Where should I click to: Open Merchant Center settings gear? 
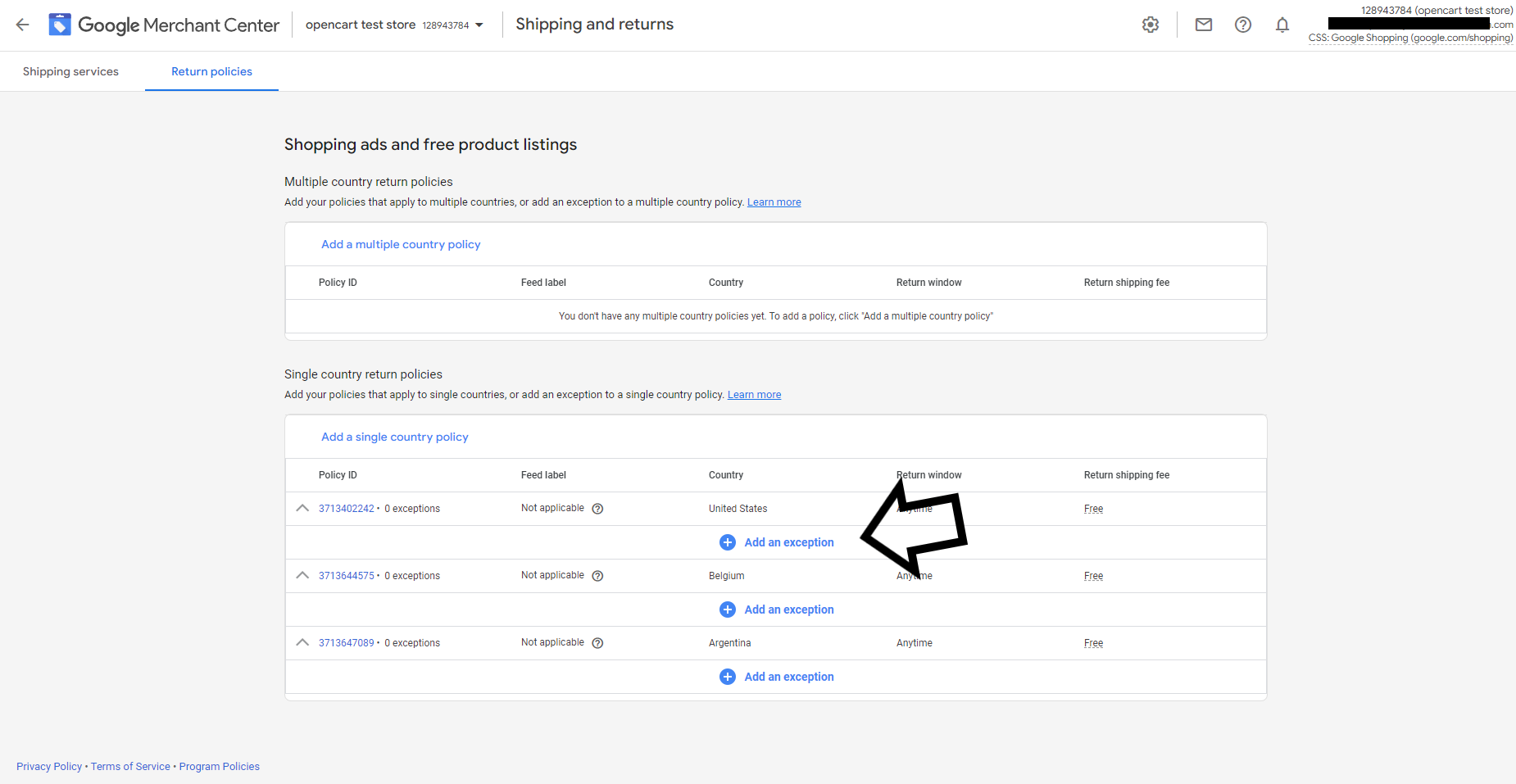coord(1151,25)
